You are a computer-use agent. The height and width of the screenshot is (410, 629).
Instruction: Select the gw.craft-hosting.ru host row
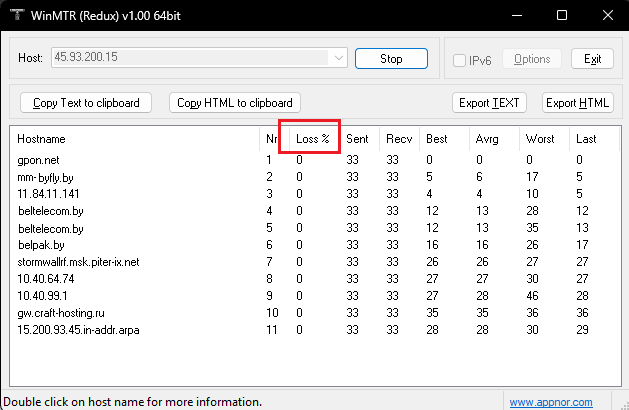(315, 313)
